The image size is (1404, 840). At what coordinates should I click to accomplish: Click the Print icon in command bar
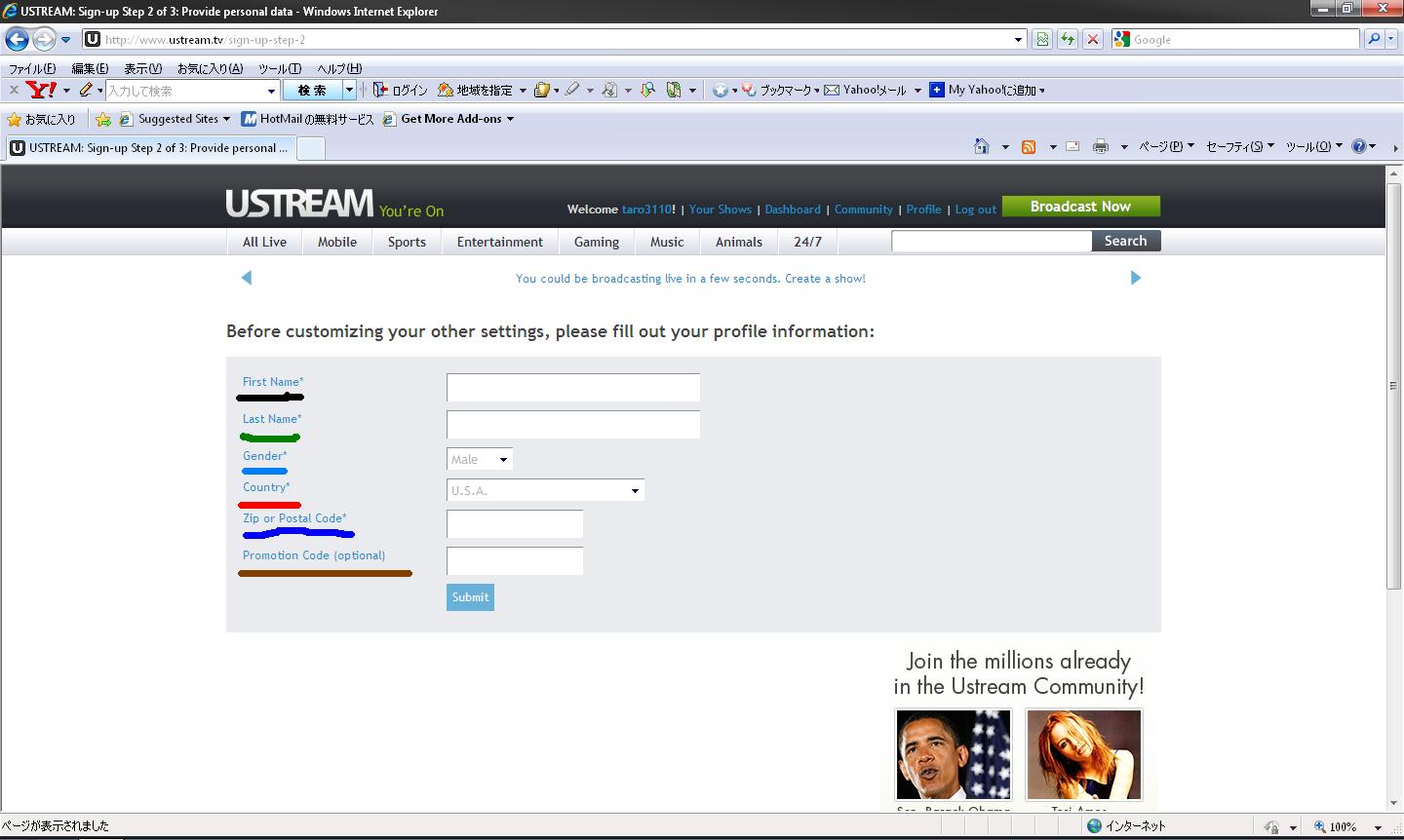click(x=1101, y=146)
